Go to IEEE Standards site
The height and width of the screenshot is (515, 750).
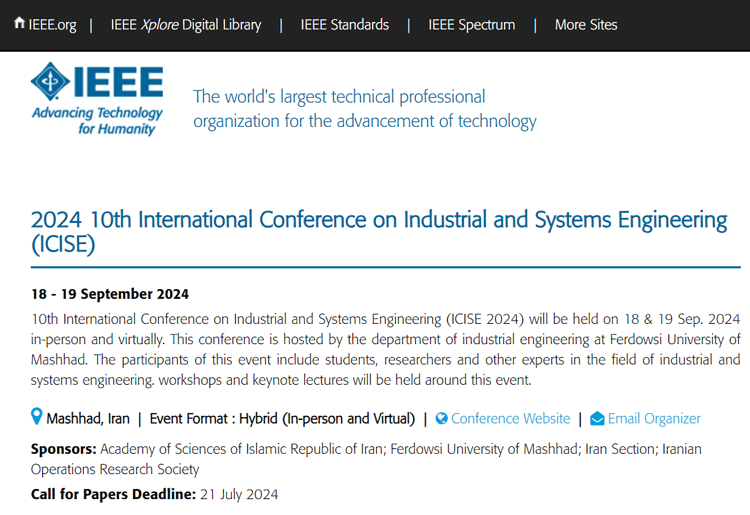click(344, 25)
